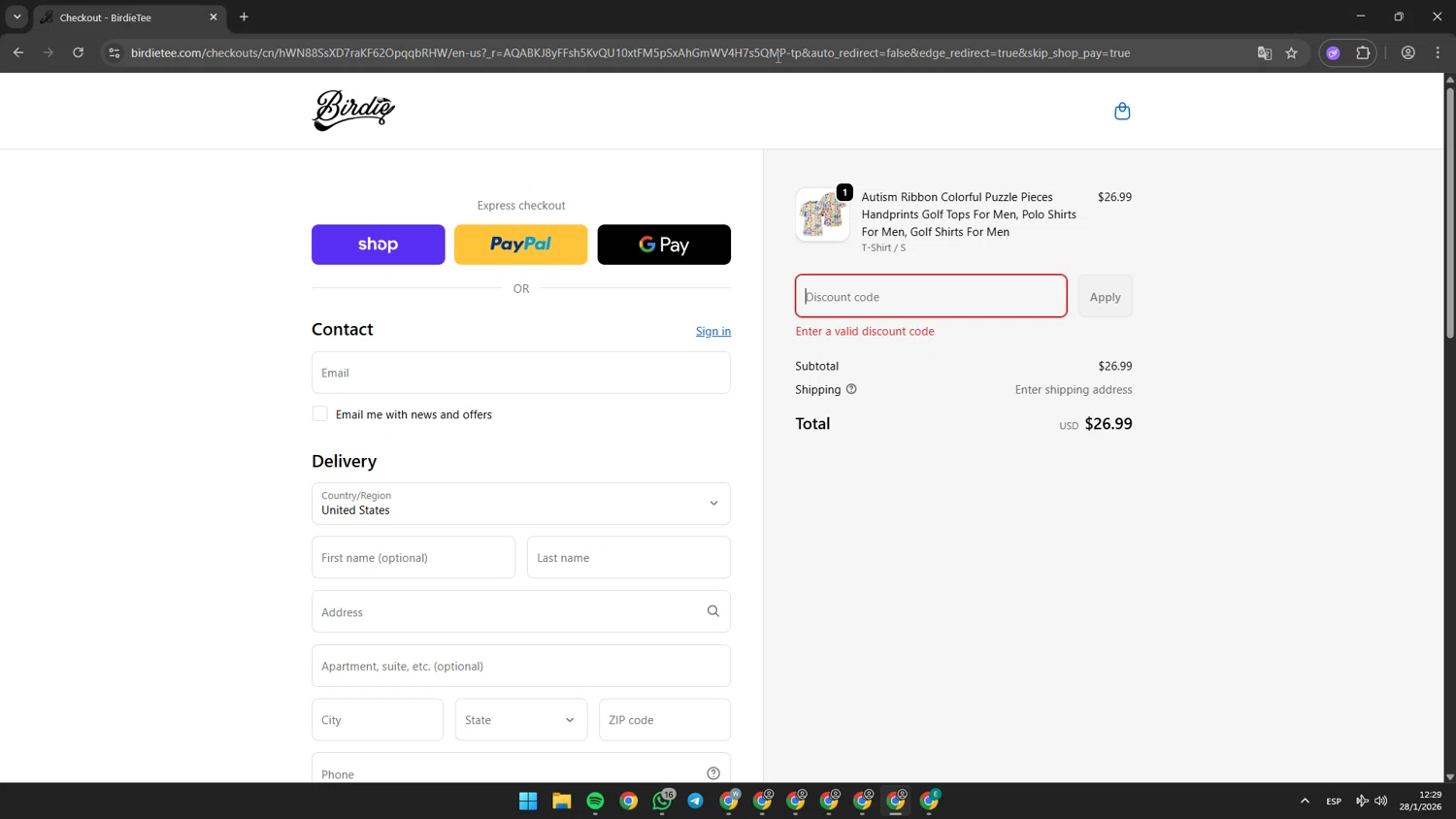Viewport: 1456px width, 819px height.
Task: Expand the Country/Region dropdown
Action: pos(521,504)
